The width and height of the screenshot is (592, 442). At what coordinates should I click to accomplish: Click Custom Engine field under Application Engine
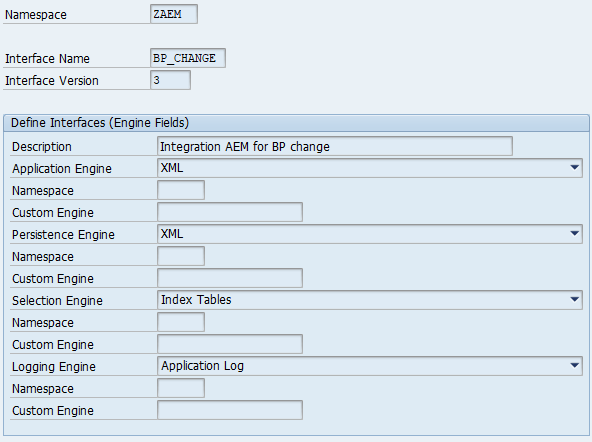(230, 212)
